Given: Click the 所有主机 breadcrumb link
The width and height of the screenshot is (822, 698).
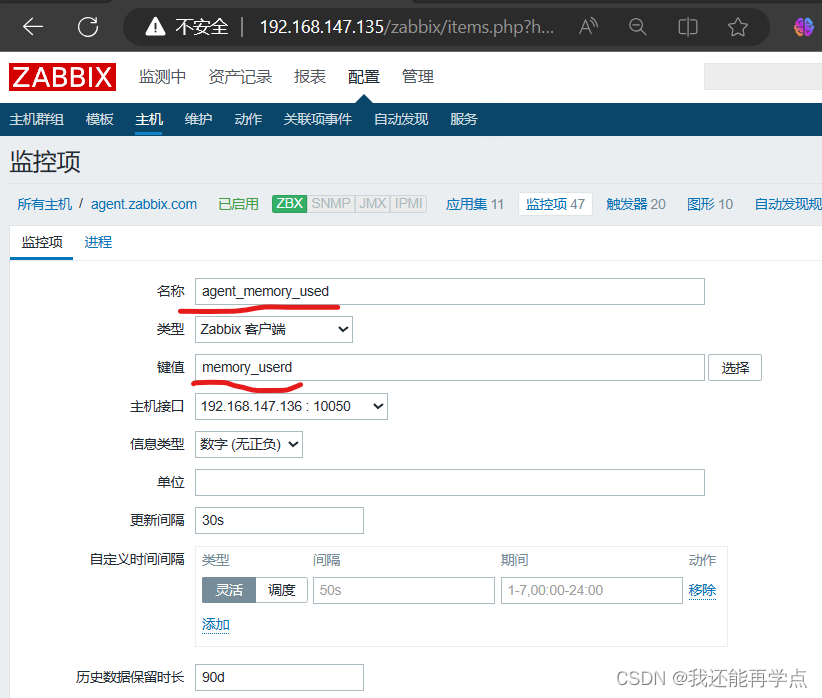Looking at the screenshot, I should (x=45, y=204).
